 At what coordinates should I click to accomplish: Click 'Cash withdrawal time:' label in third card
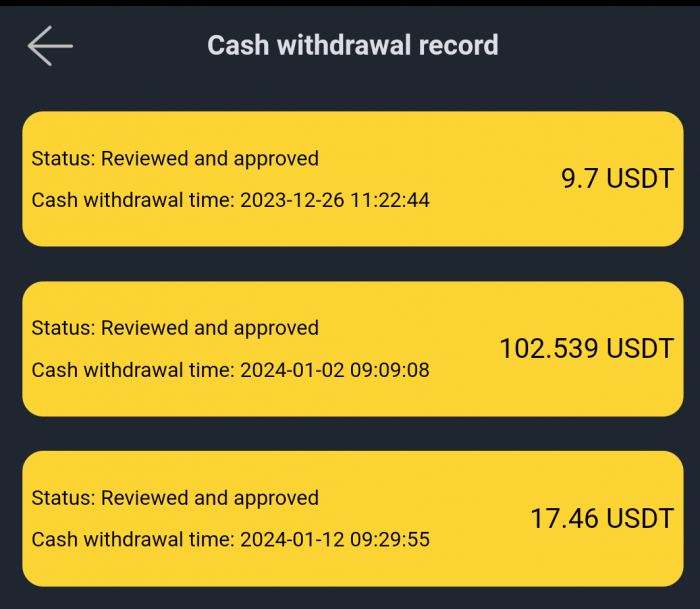133,540
